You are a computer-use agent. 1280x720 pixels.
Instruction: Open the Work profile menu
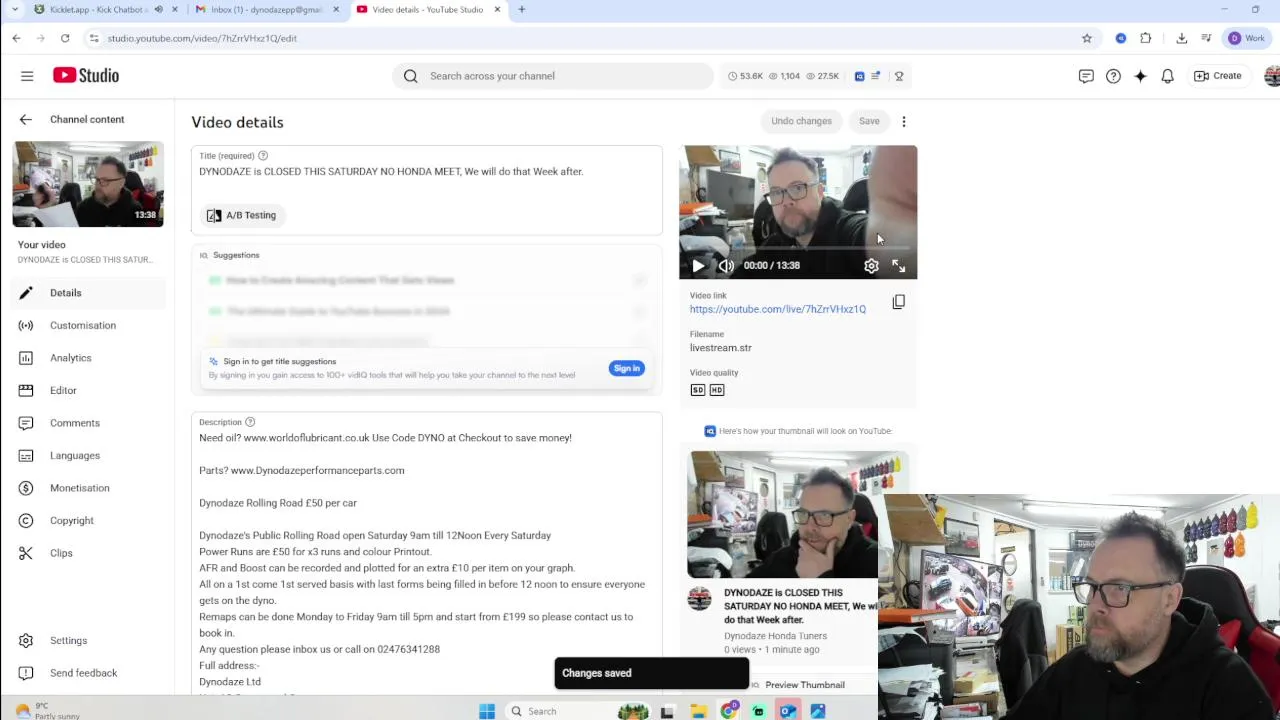pos(1247,38)
